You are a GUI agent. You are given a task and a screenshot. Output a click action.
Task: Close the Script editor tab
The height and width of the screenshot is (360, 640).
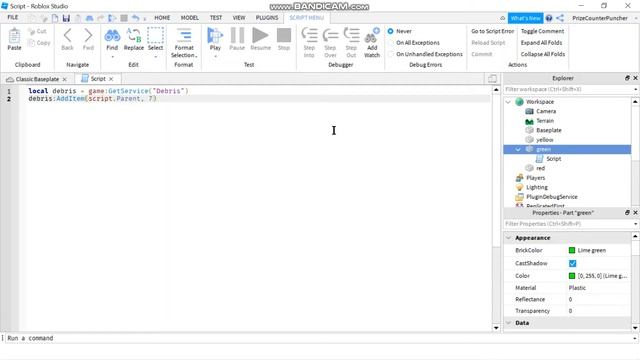click(111, 79)
